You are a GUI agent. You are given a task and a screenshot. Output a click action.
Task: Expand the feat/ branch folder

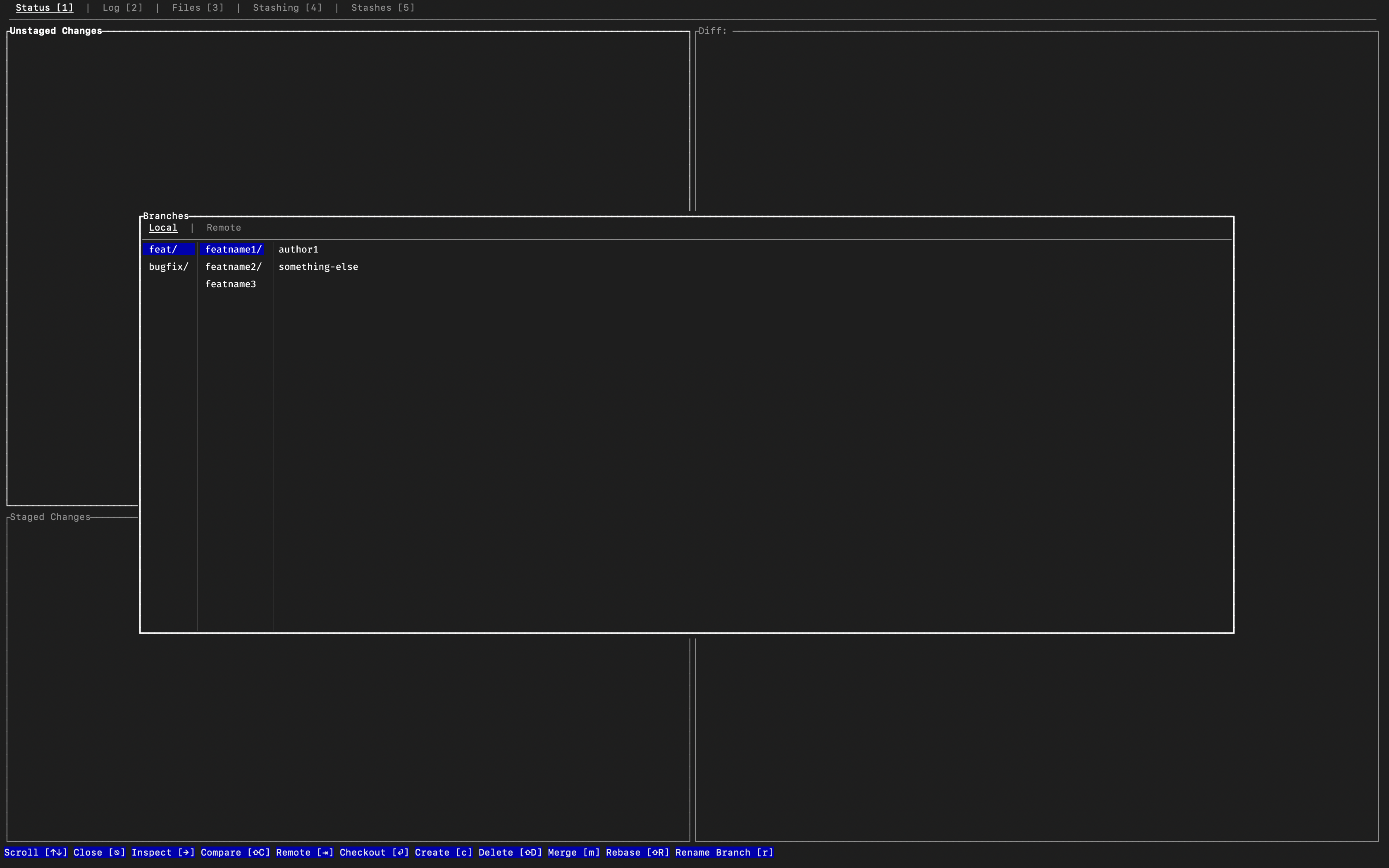click(163, 249)
